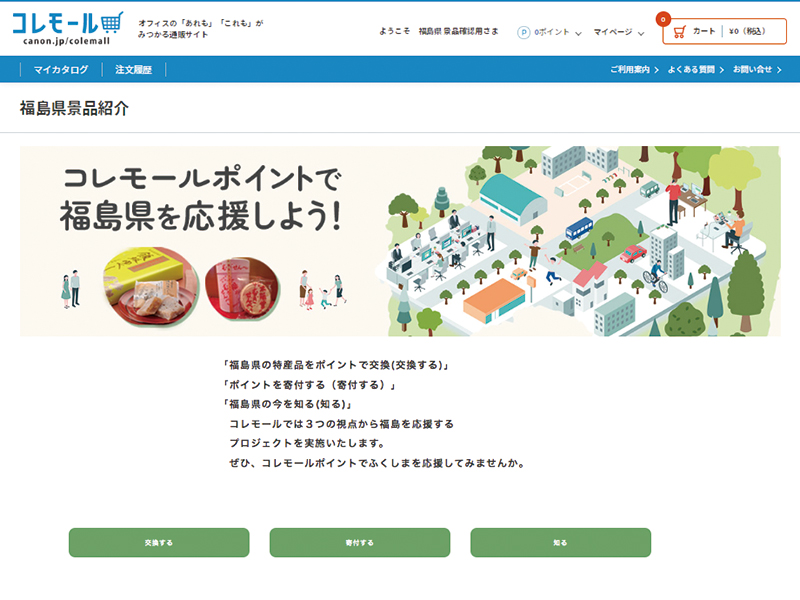Viewport: 800px width, 600px height.
Task: Open the 注文履歴 menu item
Action: click(133, 70)
